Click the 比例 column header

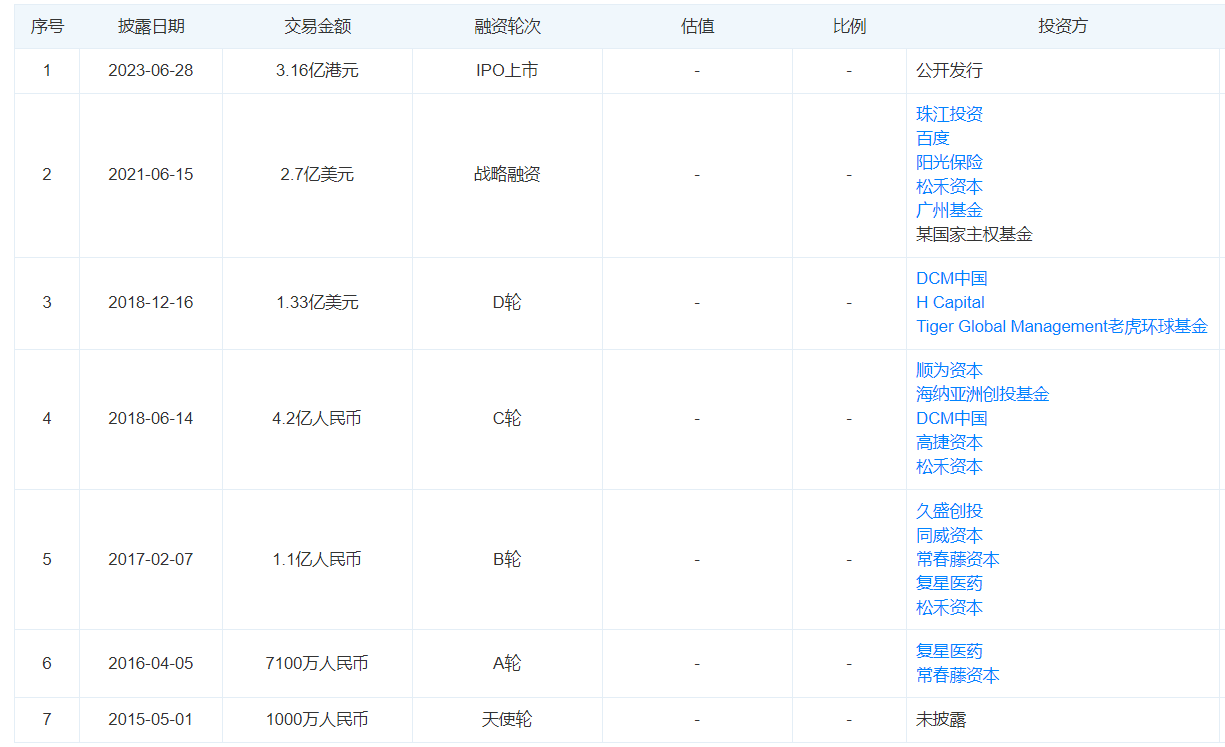point(849,26)
